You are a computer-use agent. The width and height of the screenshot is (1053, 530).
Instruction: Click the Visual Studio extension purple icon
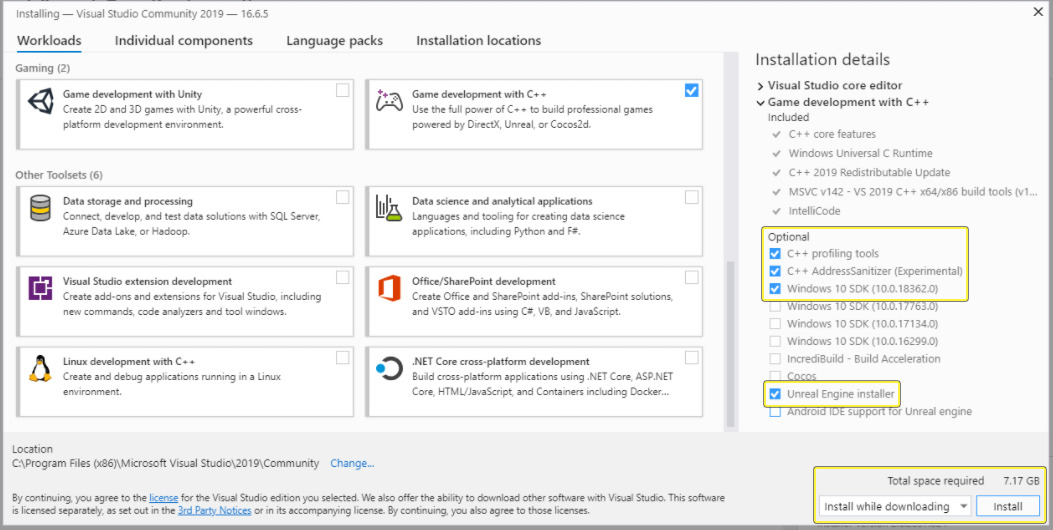(40, 288)
